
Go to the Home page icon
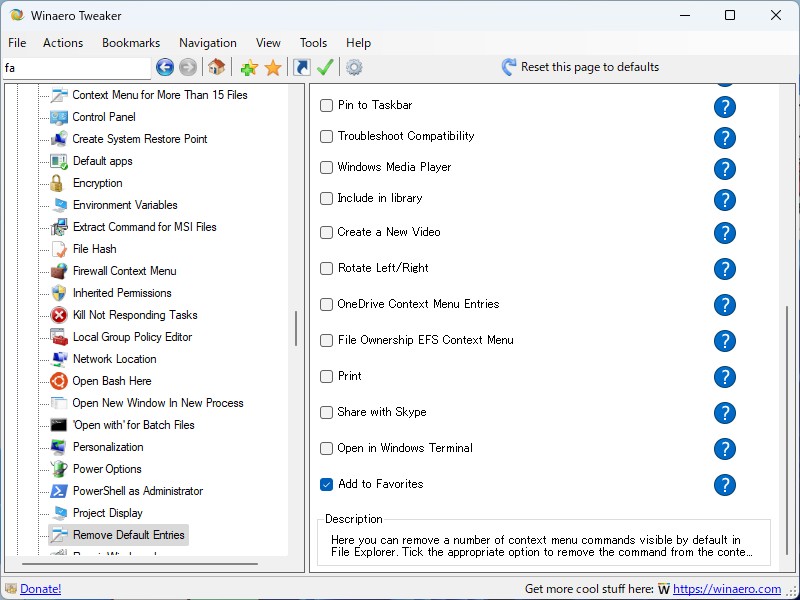[x=217, y=67]
